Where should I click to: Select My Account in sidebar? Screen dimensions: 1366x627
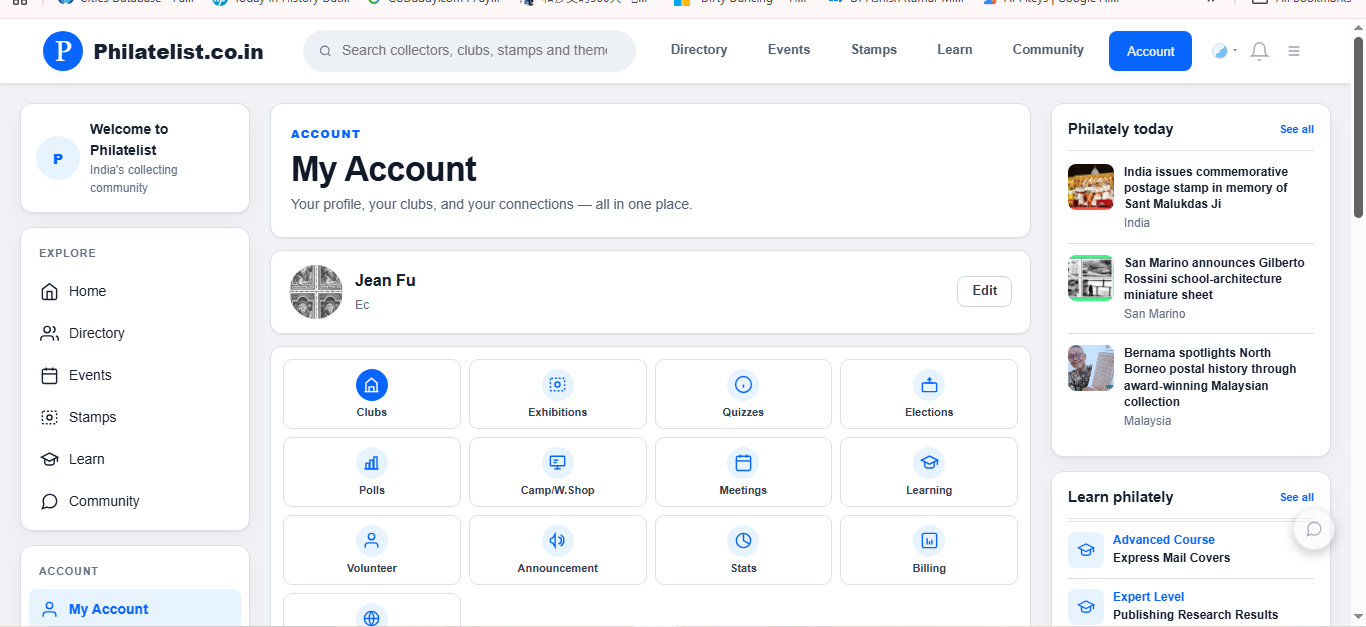[x=135, y=609]
